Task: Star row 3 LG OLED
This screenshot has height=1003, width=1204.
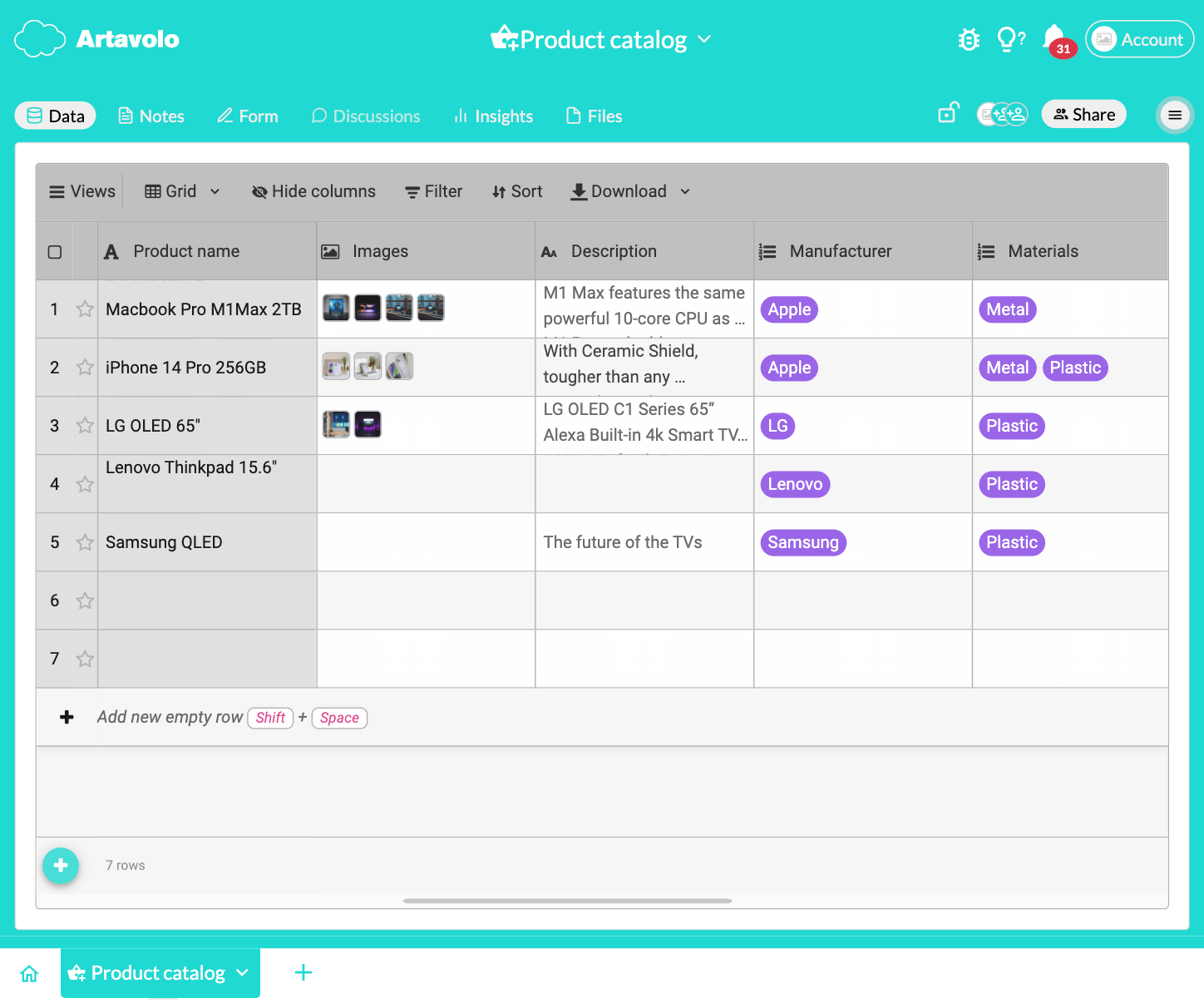Action: tap(85, 426)
